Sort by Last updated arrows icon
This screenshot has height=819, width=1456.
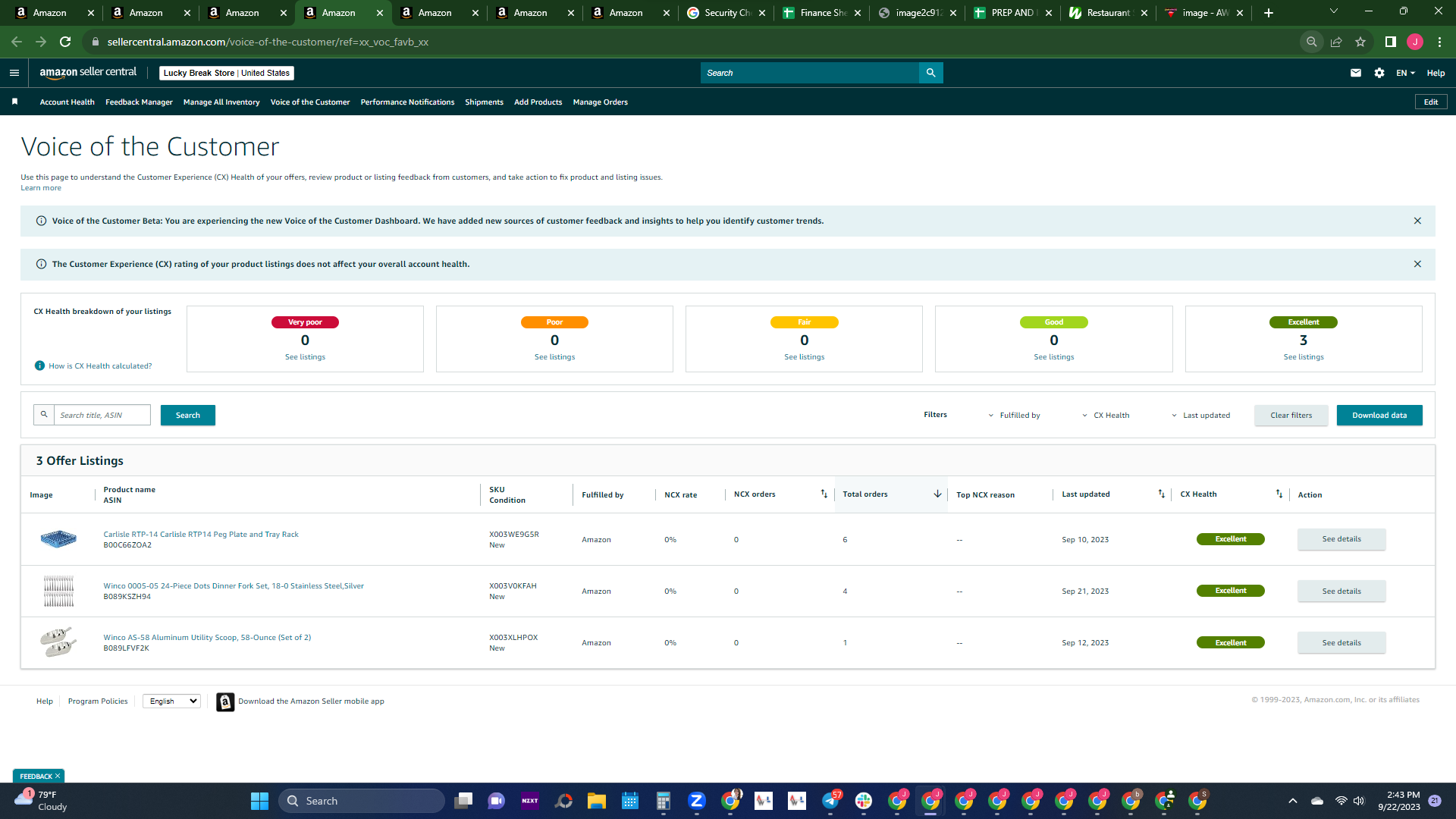(x=1162, y=494)
